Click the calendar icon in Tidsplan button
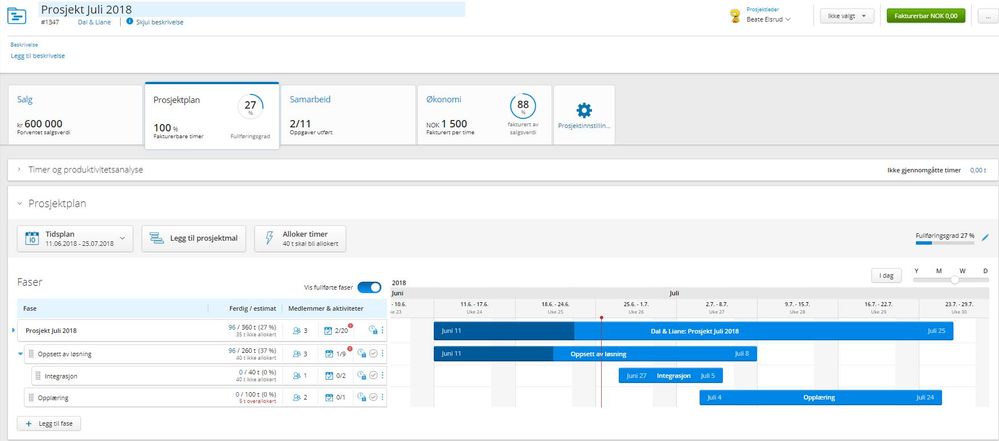The width and height of the screenshot is (999, 441). [x=32, y=239]
